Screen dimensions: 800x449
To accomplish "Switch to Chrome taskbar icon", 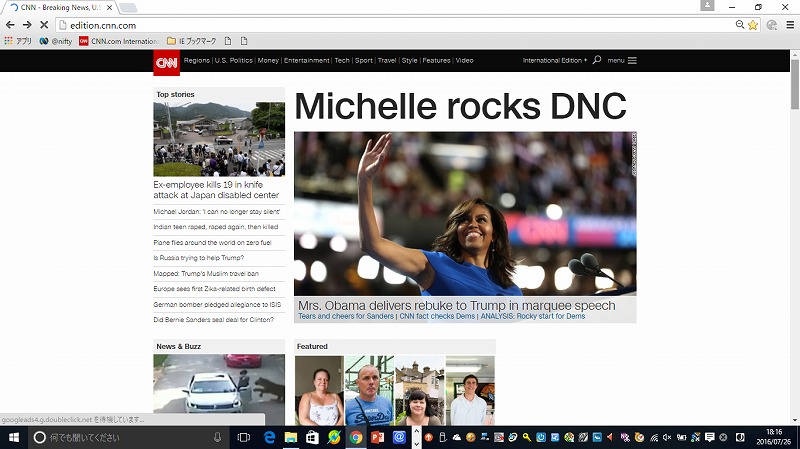I will 356,437.
